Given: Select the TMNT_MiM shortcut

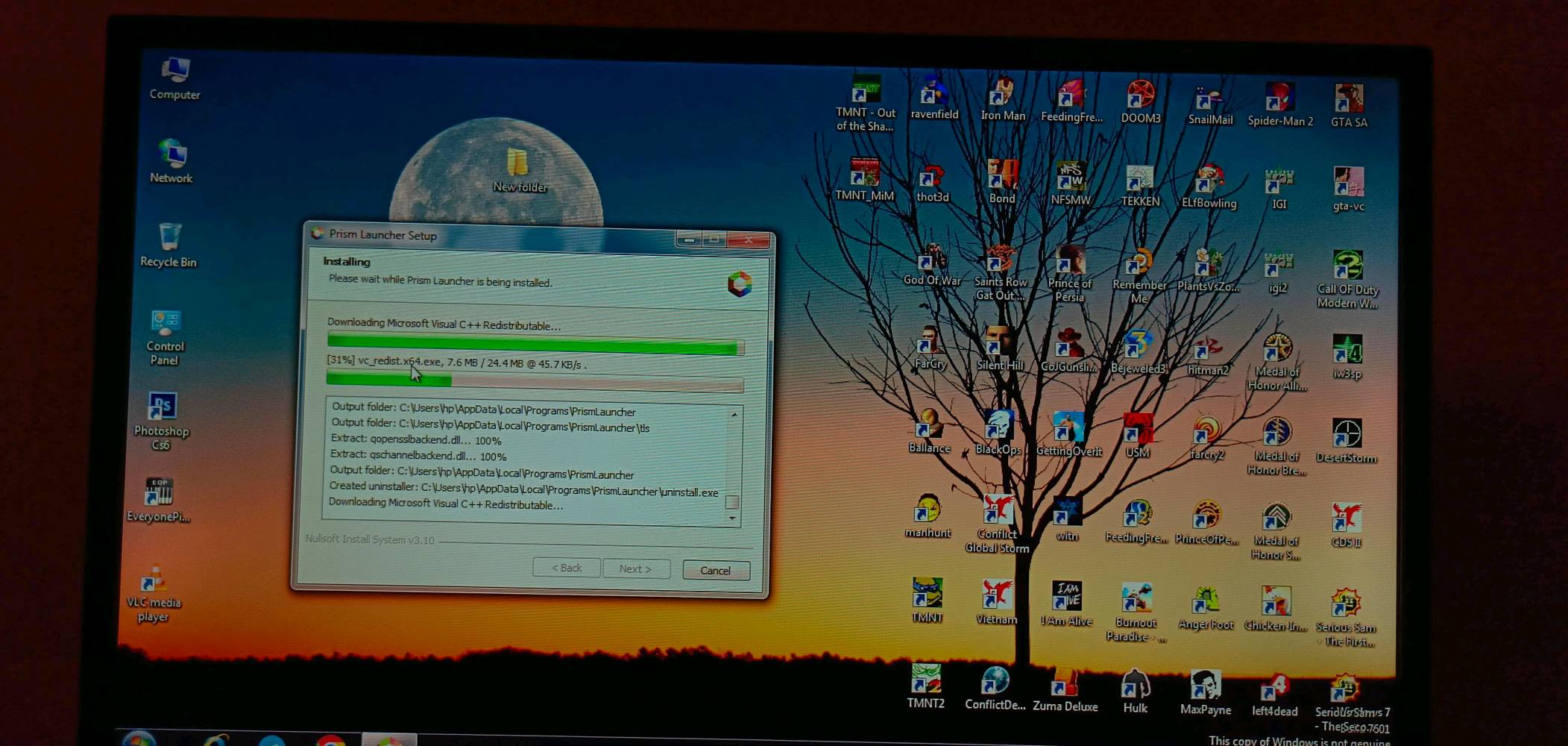Looking at the screenshot, I should 865,180.
